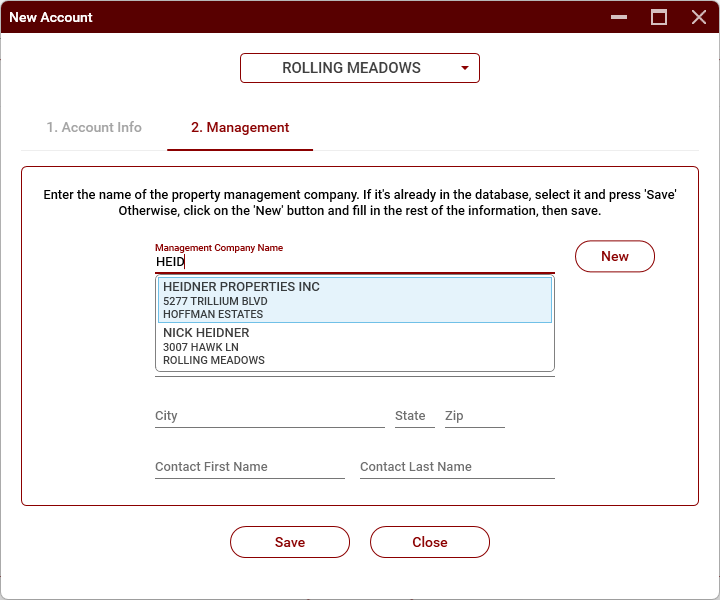720x600 pixels.
Task: Click the Close button beside Save
Action: [x=430, y=542]
